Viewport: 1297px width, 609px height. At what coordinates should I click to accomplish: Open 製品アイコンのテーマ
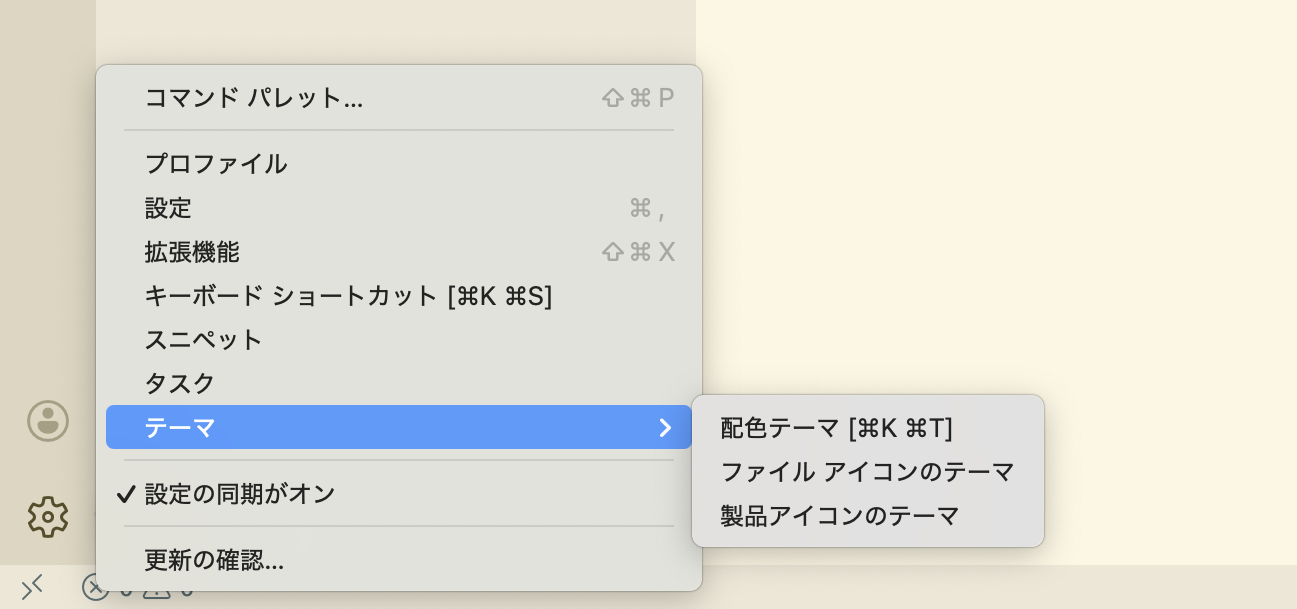(x=836, y=516)
